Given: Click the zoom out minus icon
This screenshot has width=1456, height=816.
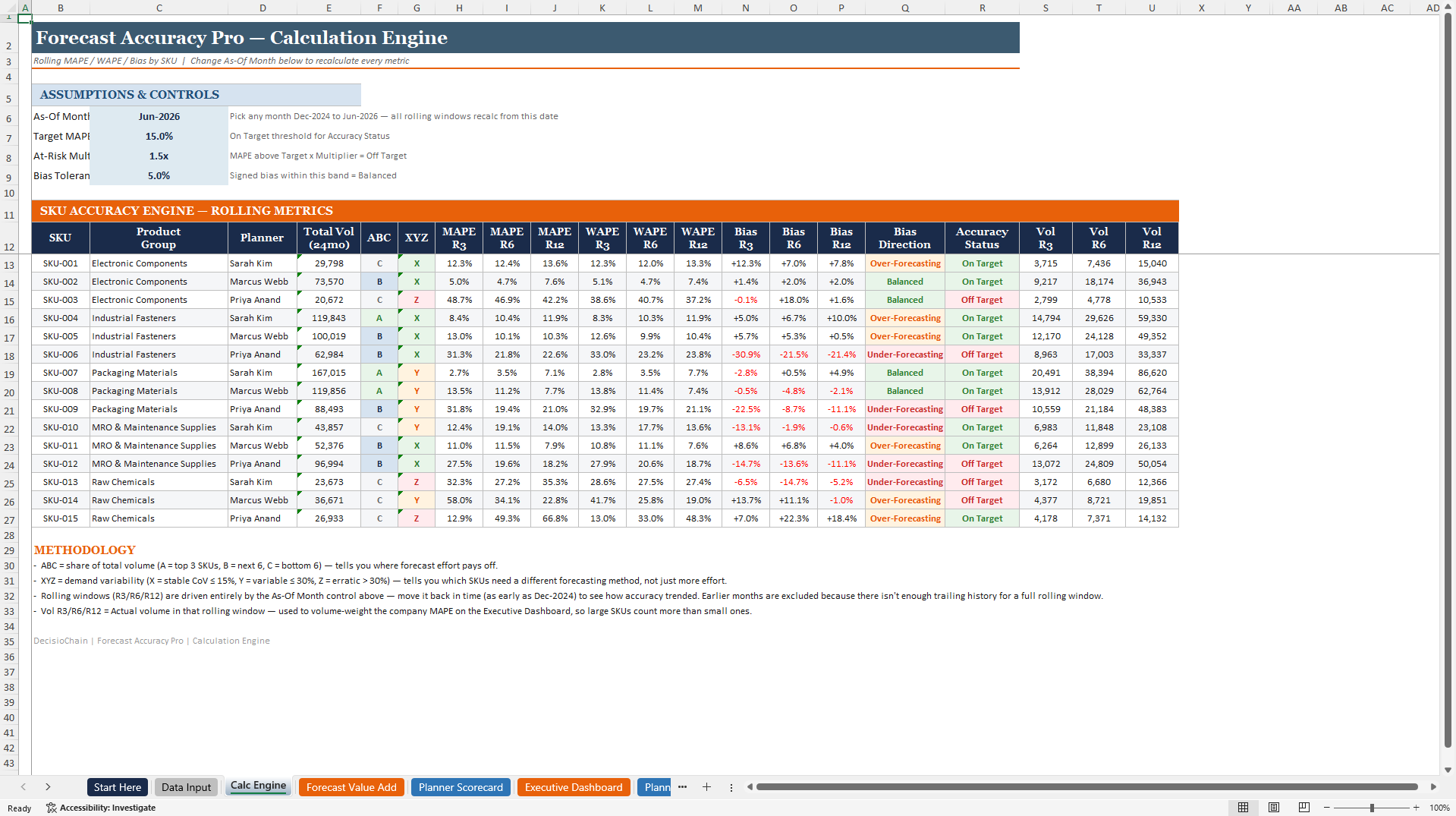Looking at the screenshot, I should (x=1327, y=808).
